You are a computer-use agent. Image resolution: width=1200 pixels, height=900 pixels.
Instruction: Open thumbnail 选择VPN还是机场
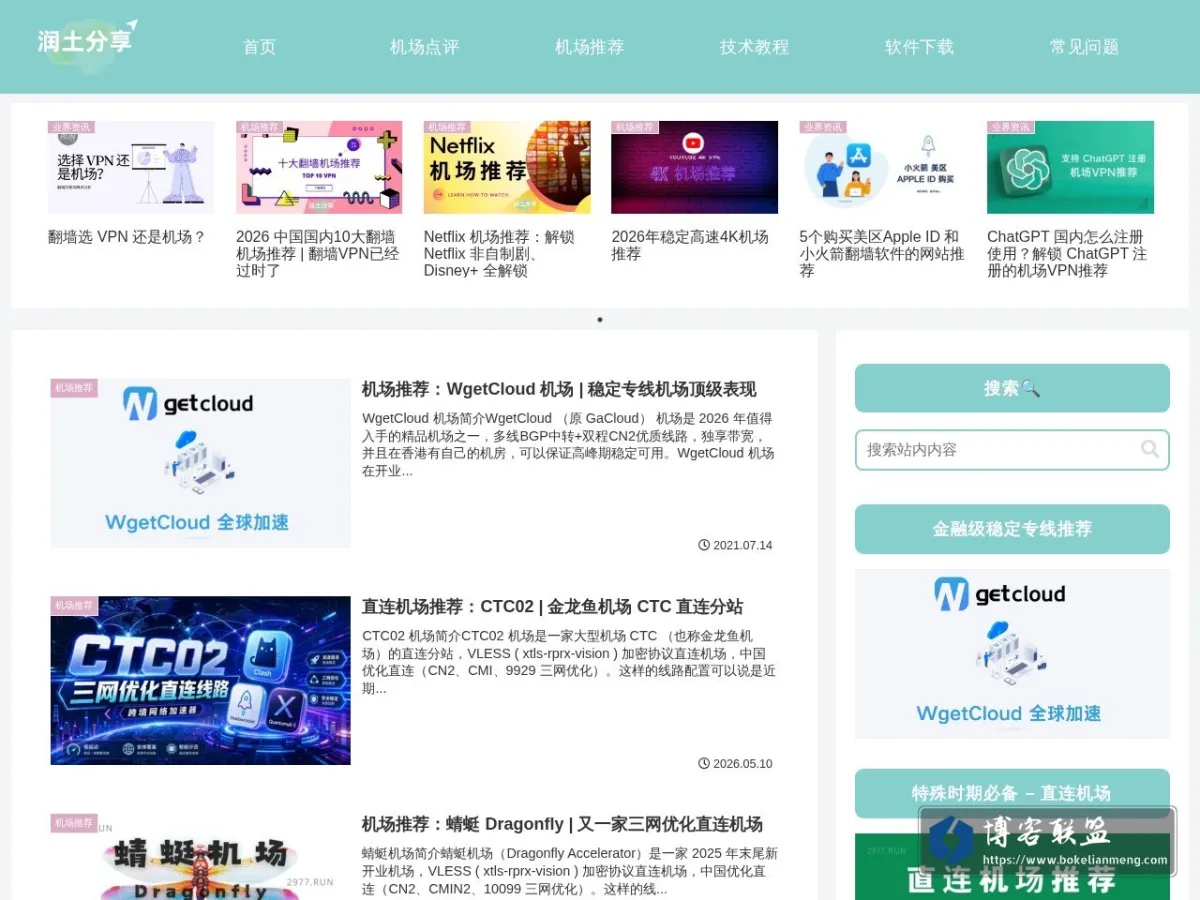pos(131,167)
